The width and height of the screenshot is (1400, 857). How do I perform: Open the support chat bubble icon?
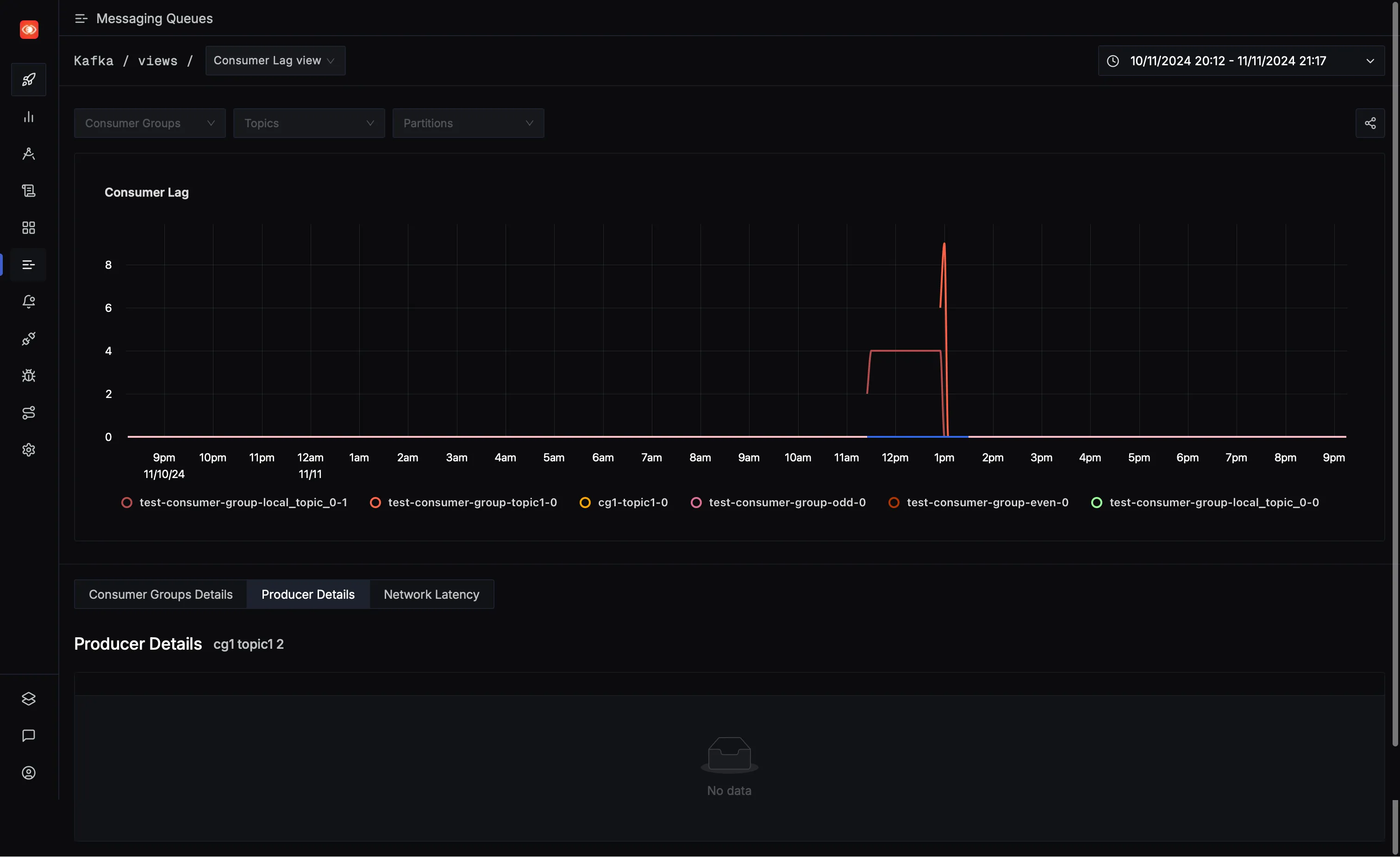tap(28, 736)
